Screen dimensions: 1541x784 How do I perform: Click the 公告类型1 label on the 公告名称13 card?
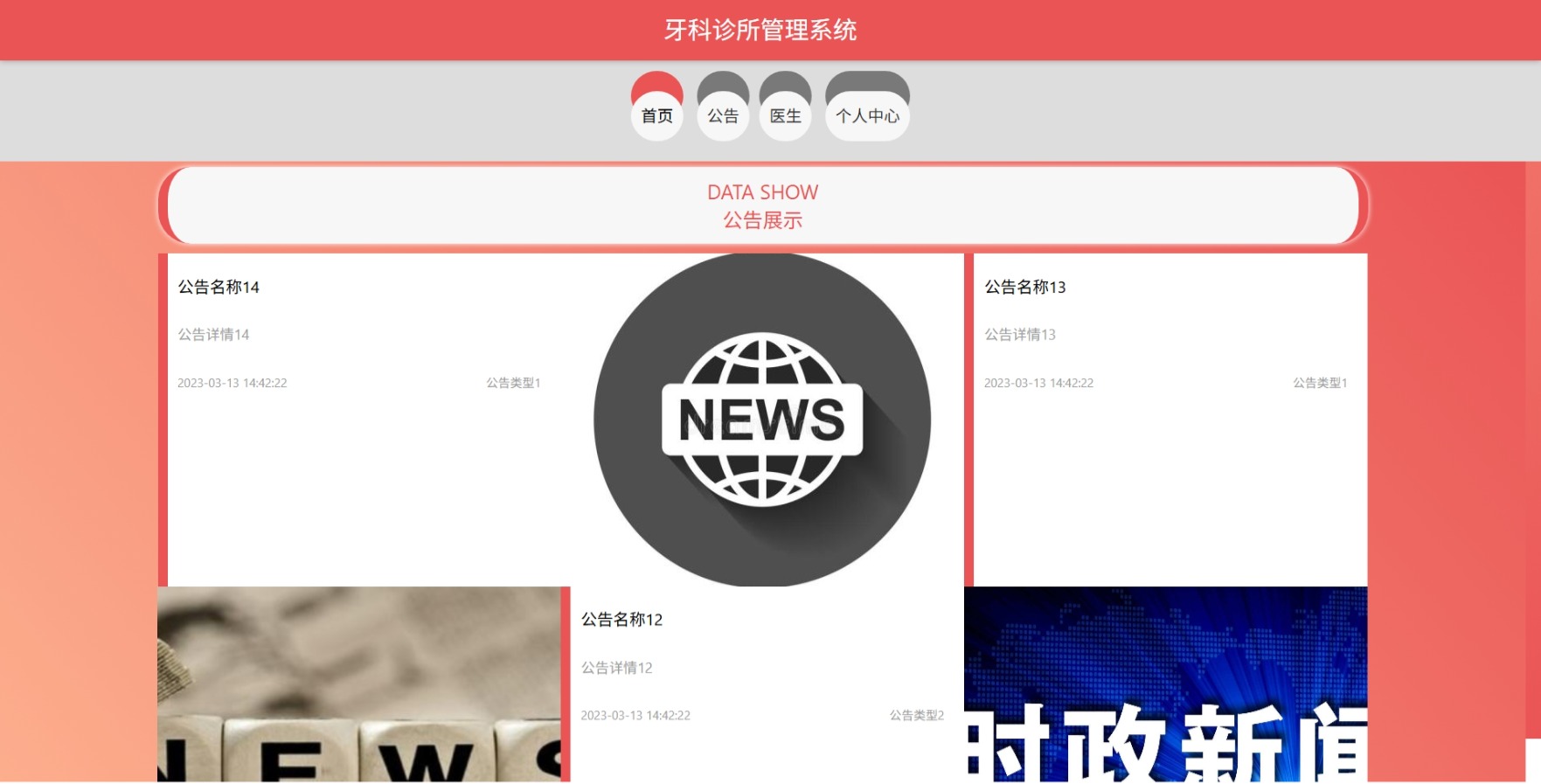click(1320, 383)
